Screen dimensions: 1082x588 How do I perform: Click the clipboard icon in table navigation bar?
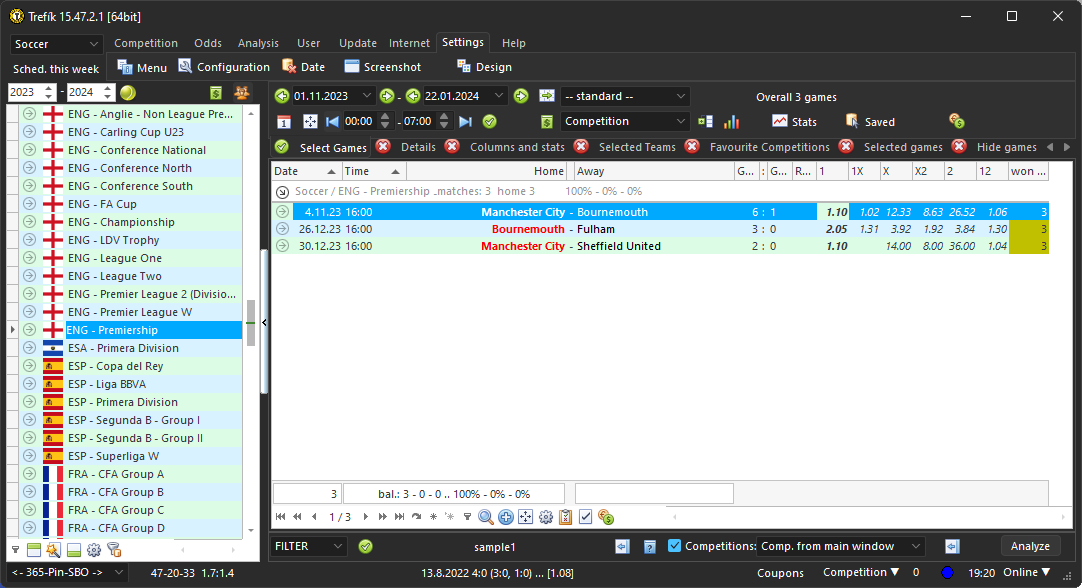(566, 517)
